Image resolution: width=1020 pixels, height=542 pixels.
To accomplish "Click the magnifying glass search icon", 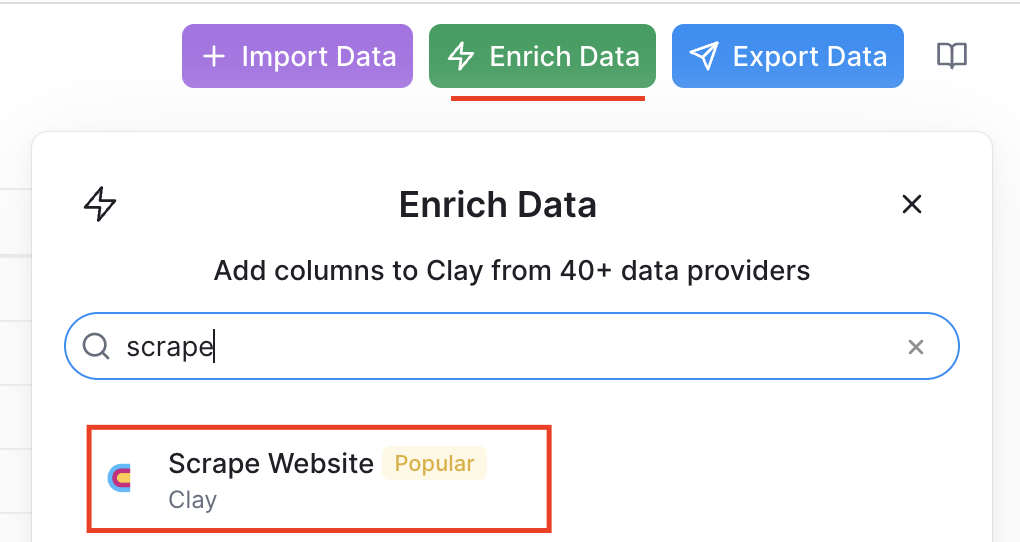I will [96, 346].
